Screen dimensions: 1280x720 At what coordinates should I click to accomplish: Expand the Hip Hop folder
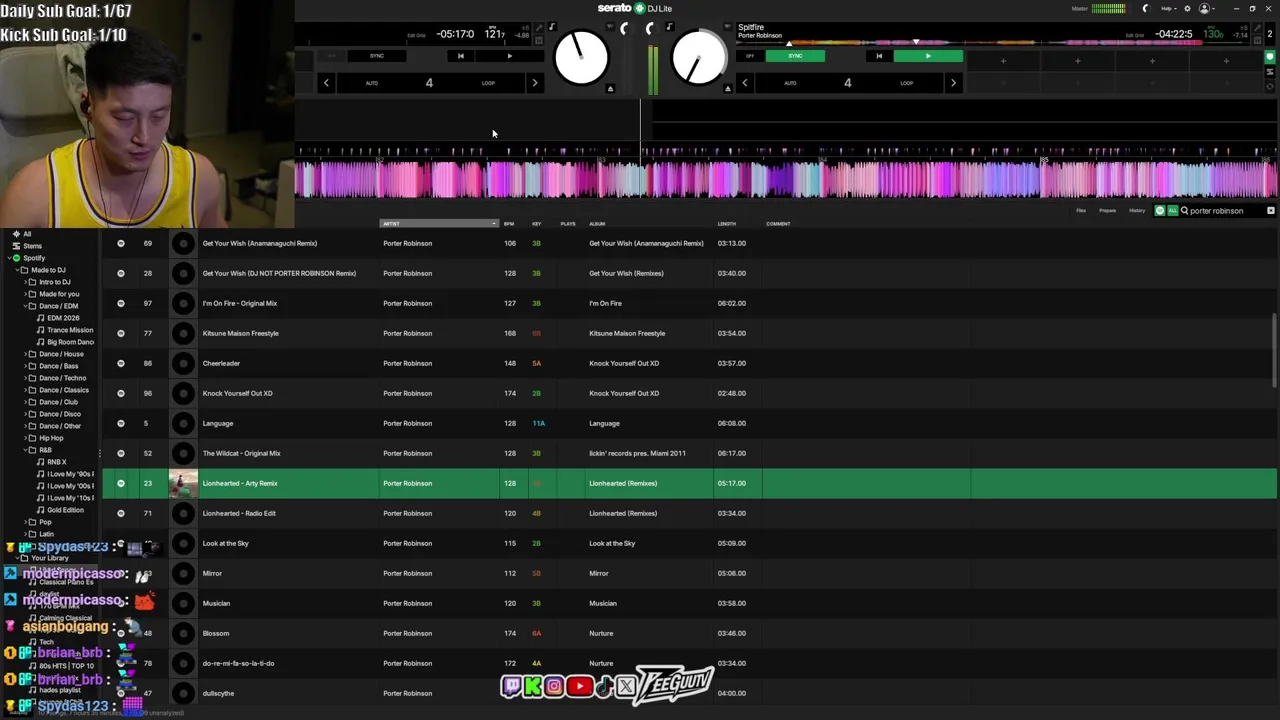[x=24, y=438]
